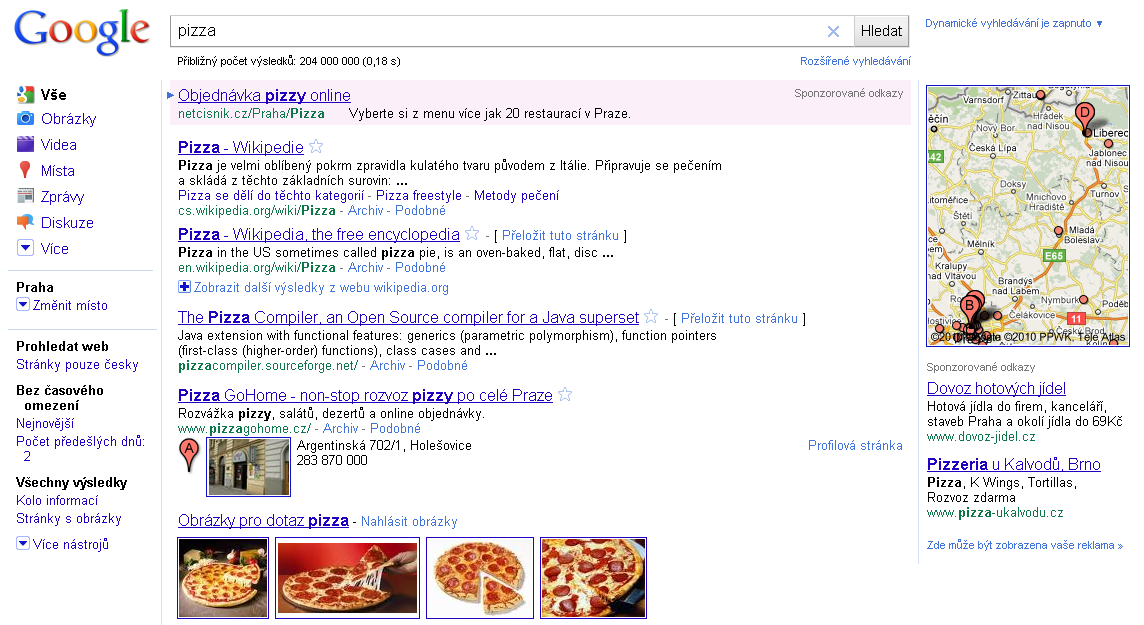Open Kolo informací view
The height and width of the screenshot is (625, 1144).
click(57, 500)
